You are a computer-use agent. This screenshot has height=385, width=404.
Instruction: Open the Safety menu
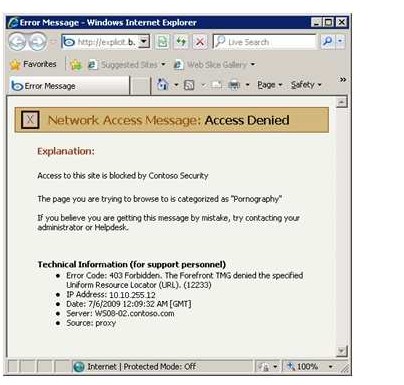306,85
